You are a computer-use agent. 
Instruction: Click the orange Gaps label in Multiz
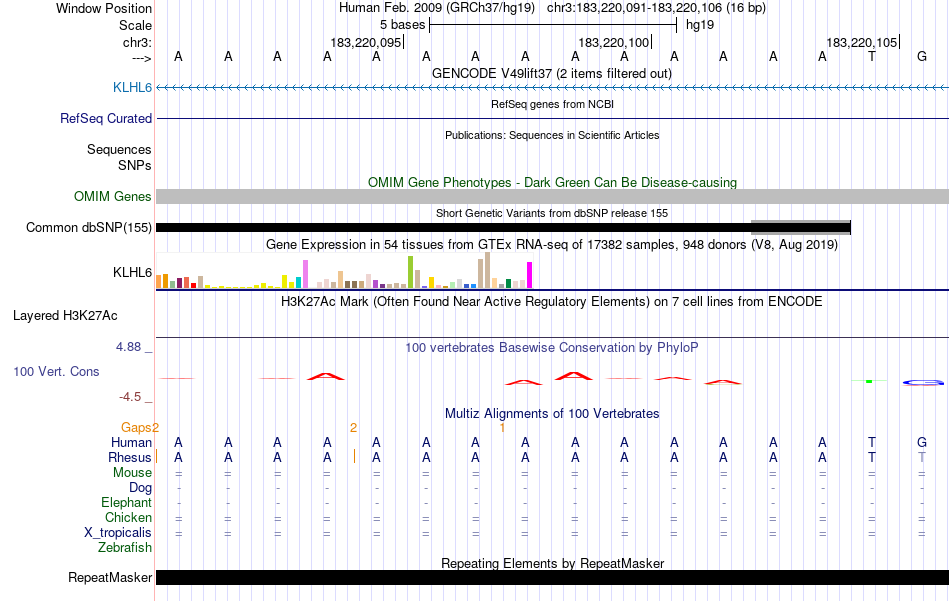(136, 428)
